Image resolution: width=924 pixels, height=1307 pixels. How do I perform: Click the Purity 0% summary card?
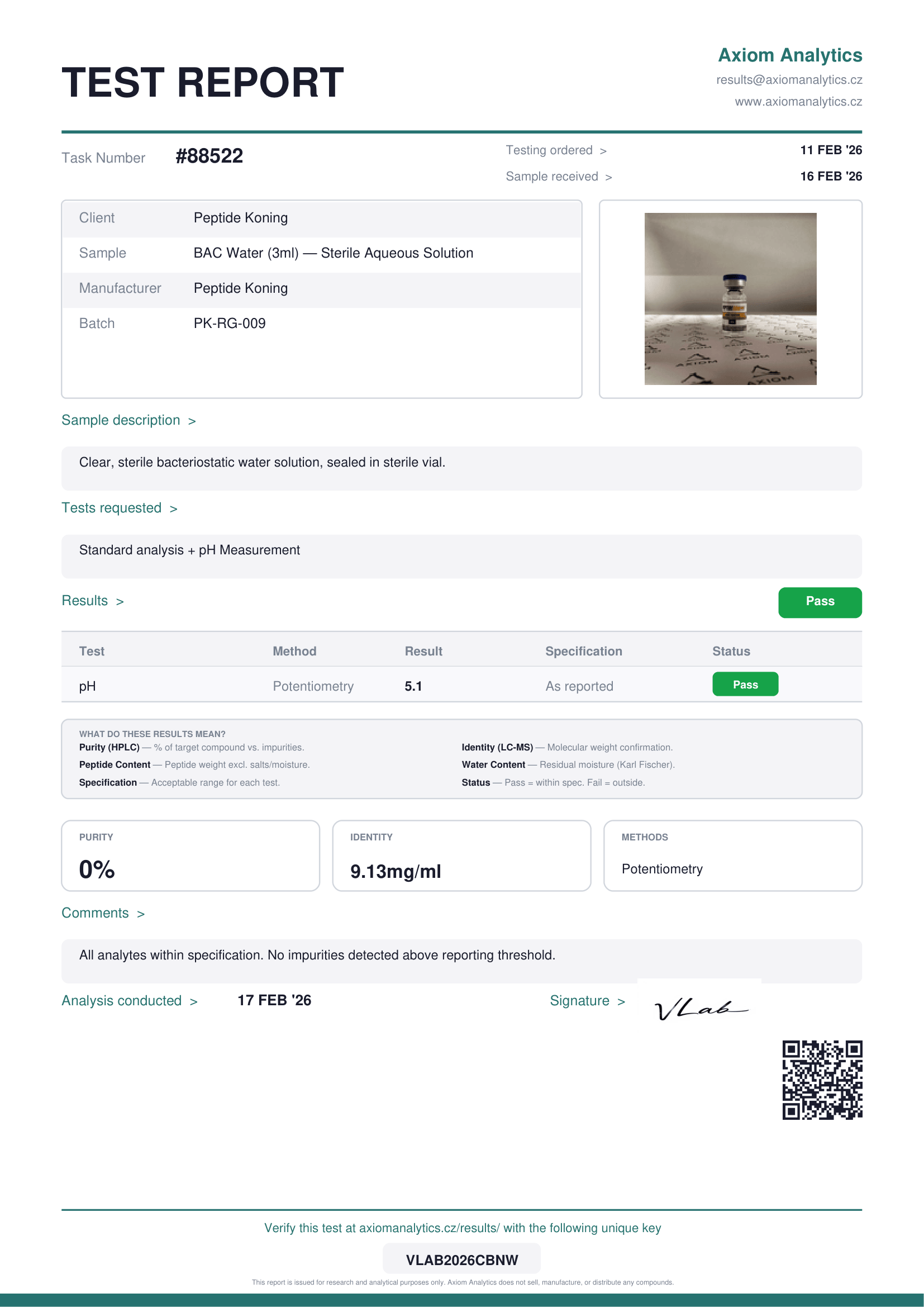[190, 855]
